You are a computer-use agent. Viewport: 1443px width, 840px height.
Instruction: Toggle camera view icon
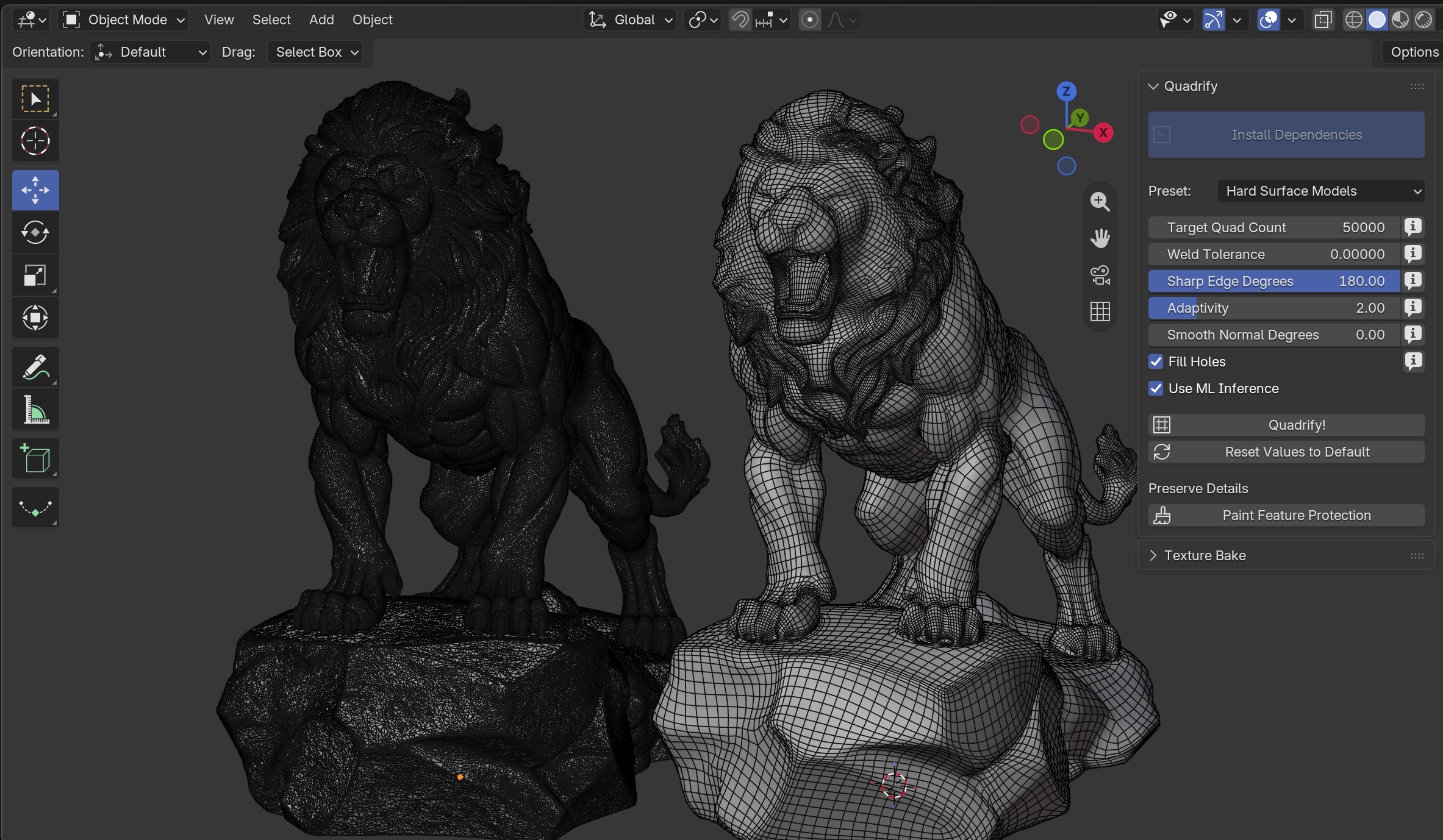tap(1100, 275)
